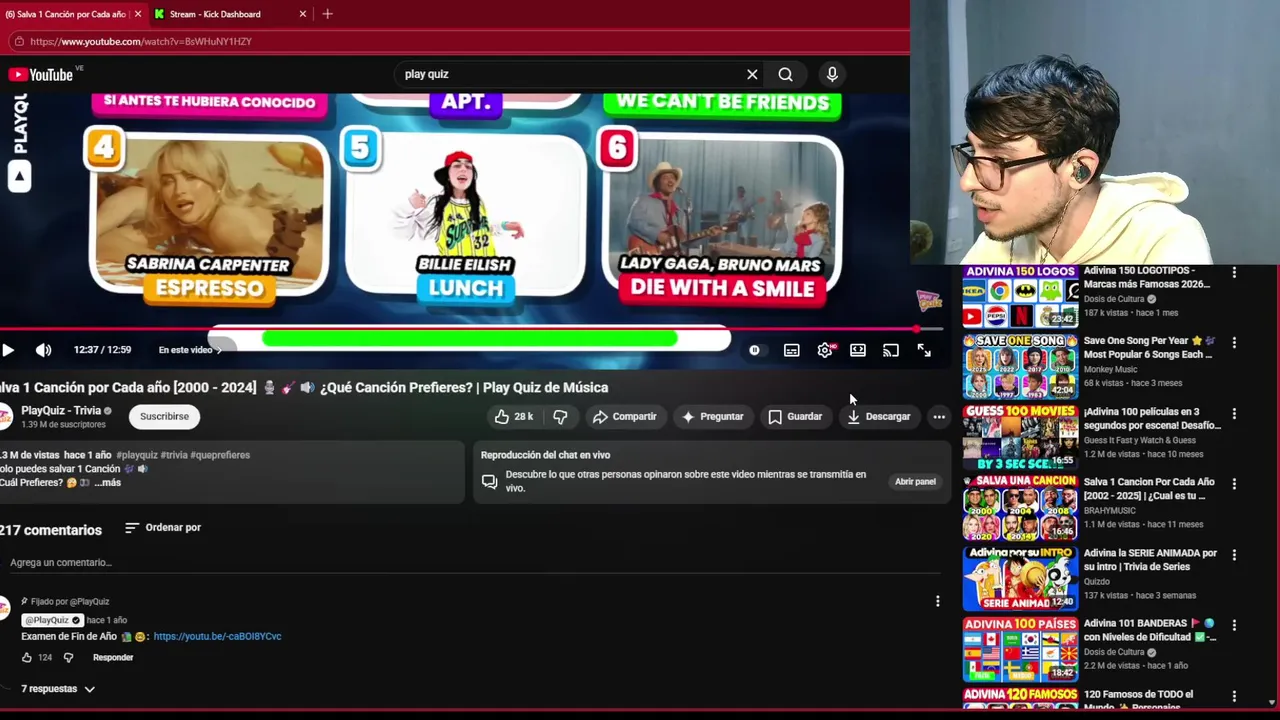Enter fullscreen mode in player
This screenshot has width=1280, height=720.
[x=924, y=350]
